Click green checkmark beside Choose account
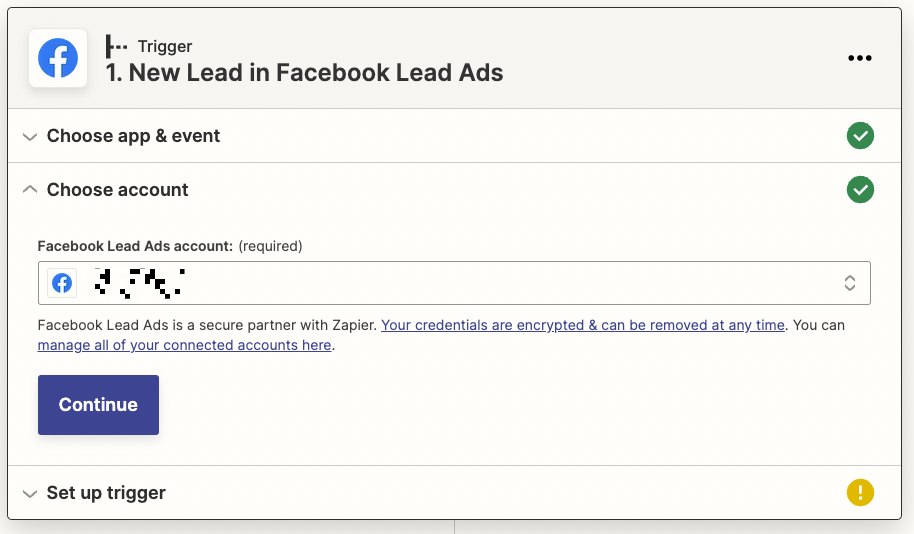Viewport: 914px width, 534px height. [860, 190]
